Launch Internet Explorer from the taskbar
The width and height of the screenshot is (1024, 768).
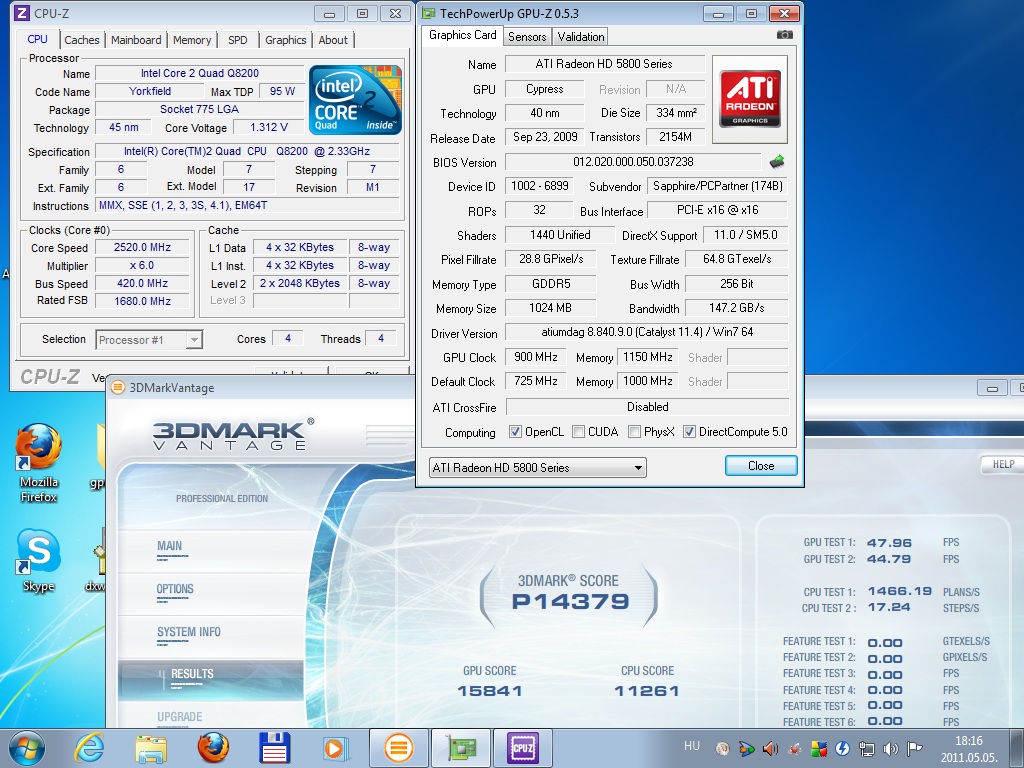89,748
